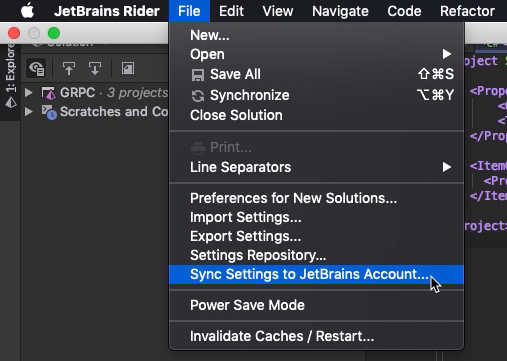Expand the Open submenu
Image resolution: width=507 pixels, height=361 pixels.
tap(316, 54)
